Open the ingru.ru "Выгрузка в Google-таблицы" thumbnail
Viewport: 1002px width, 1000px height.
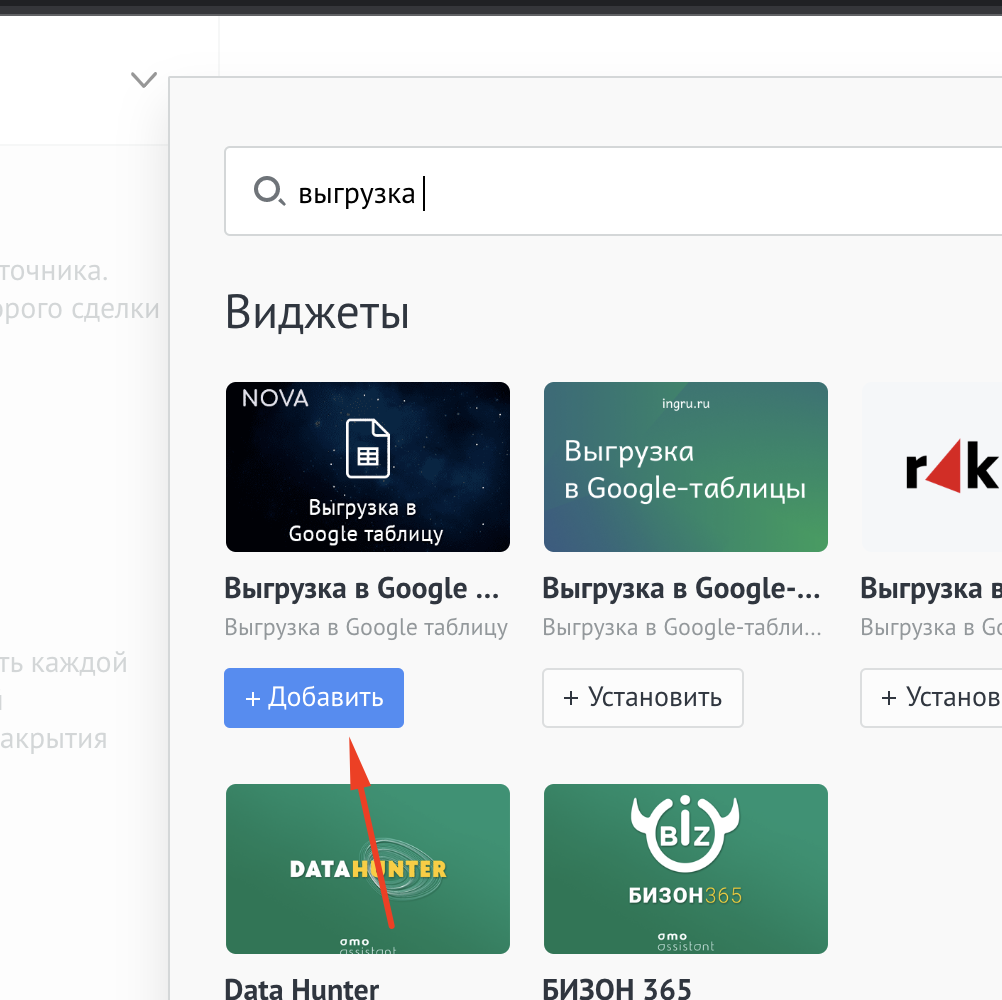pos(685,467)
